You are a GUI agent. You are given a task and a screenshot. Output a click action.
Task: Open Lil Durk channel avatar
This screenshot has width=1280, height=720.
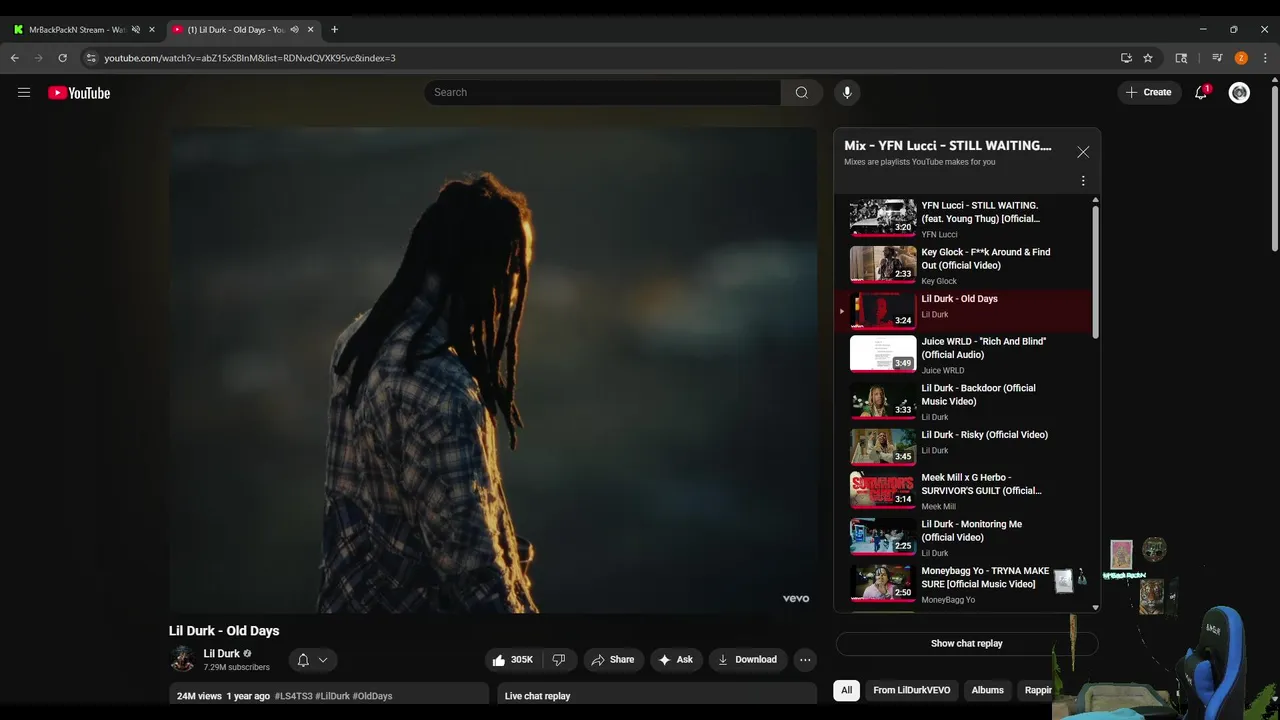click(182, 659)
